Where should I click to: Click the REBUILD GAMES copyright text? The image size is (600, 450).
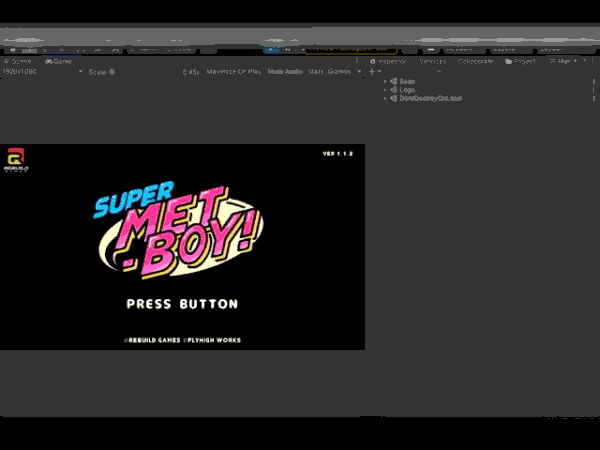(153, 340)
